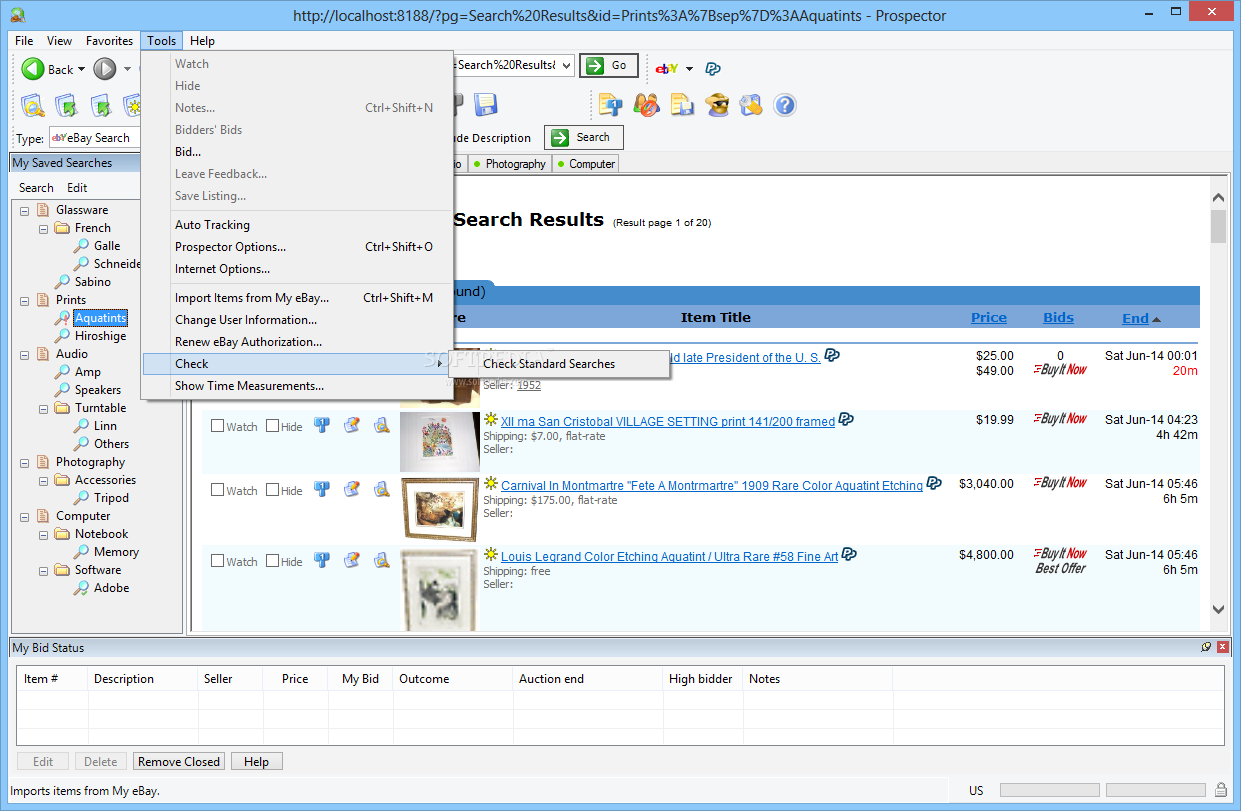Click notes icon for San Cristobal print
Viewport: 1241px width, 811px height.
click(352, 425)
